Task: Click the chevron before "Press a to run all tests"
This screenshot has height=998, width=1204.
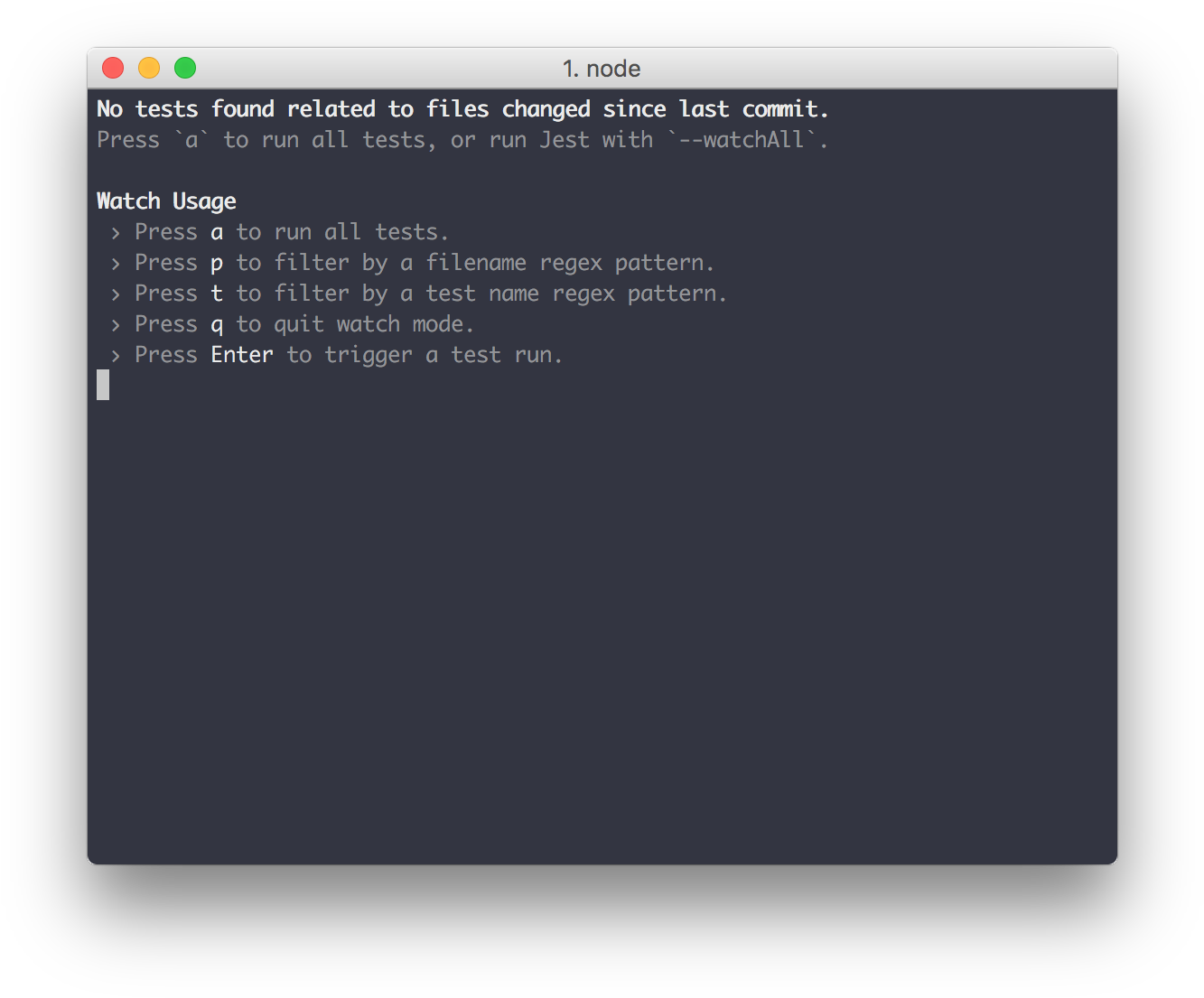Action: pyautogui.click(x=116, y=233)
